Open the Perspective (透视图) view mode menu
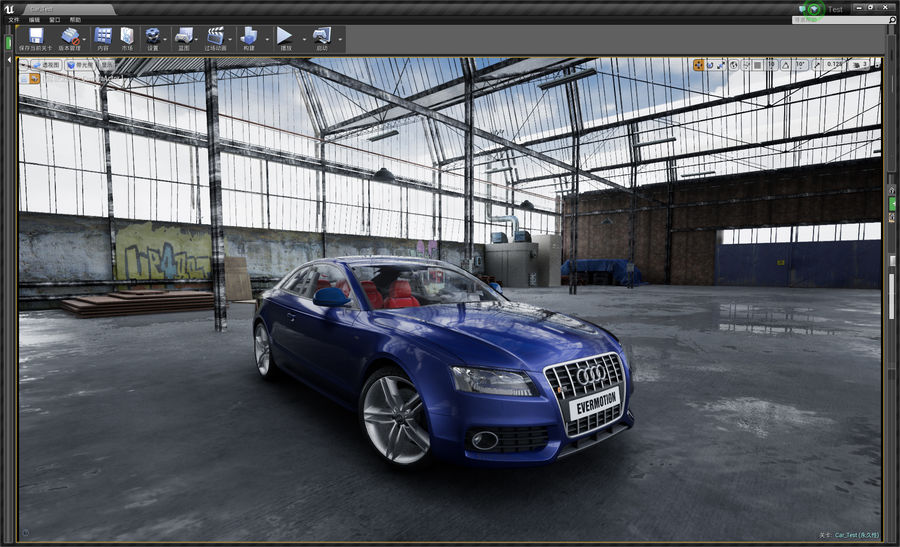The width and height of the screenshot is (900, 547). 46,65
